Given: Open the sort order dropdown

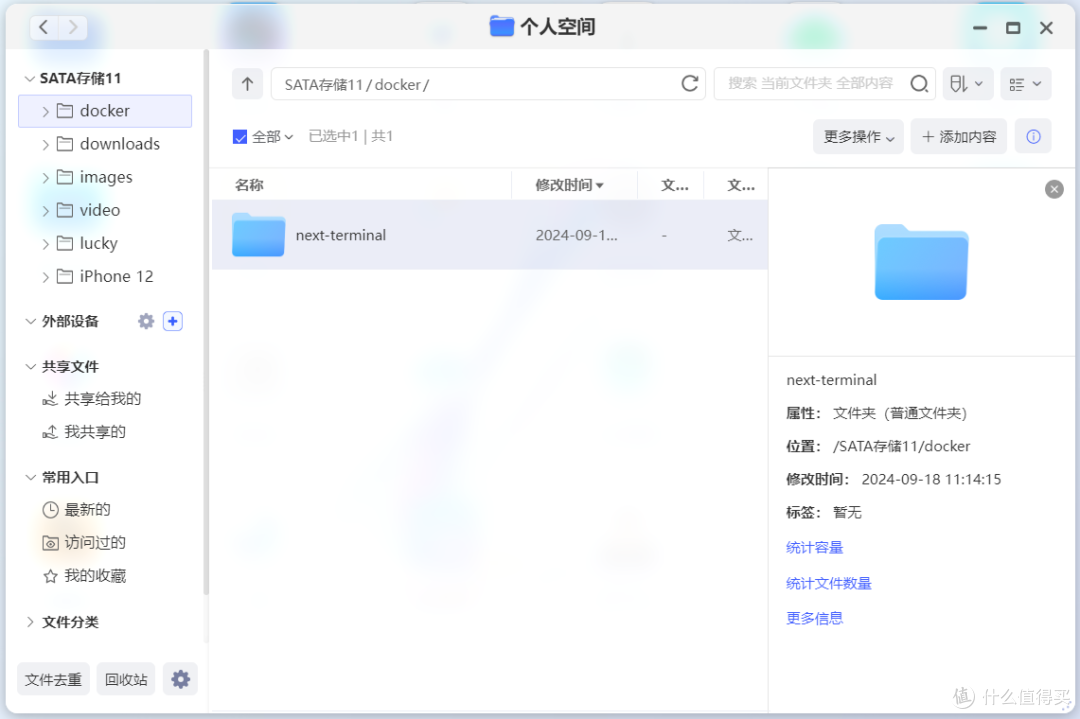Looking at the screenshot, I should click(967, 84).
